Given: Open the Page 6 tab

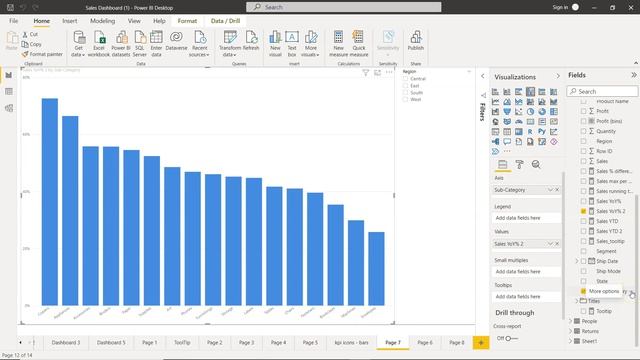Looking at the screenshot, I should click(x=425, y=342).
